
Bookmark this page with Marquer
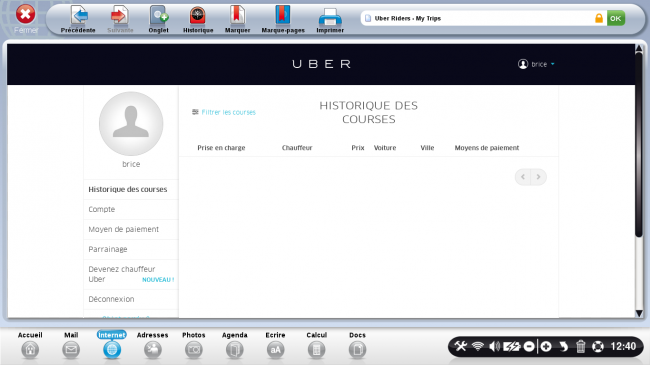[237, 16]
